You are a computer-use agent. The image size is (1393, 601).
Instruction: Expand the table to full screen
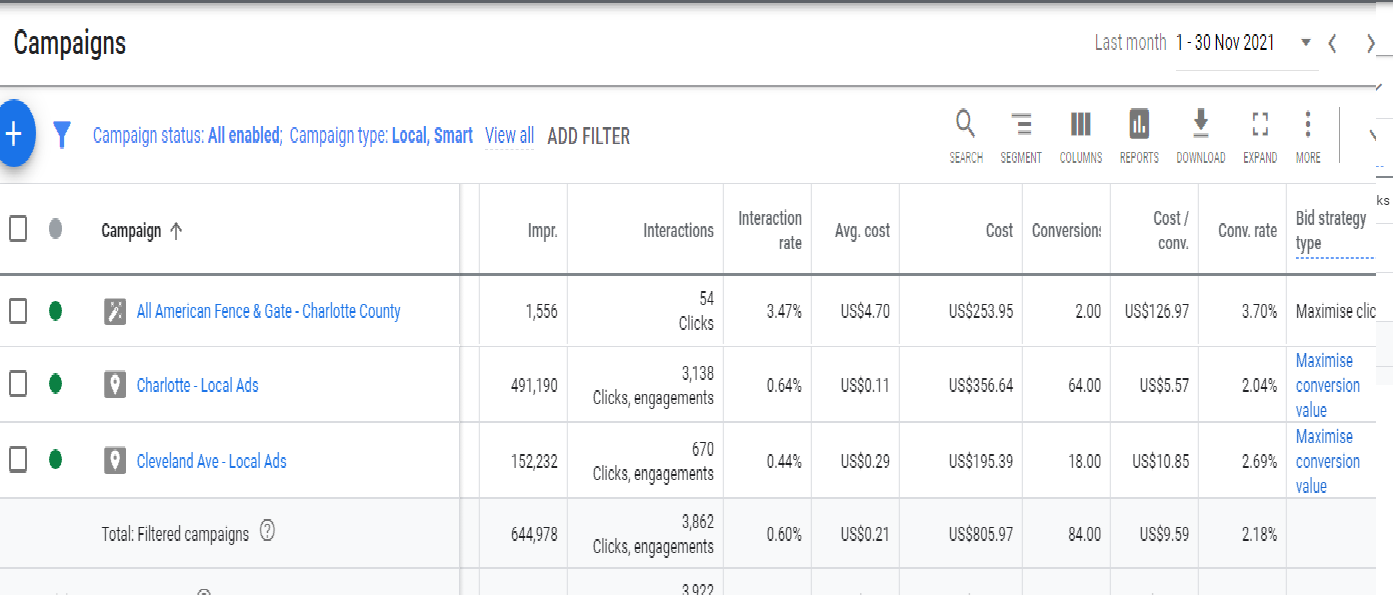tap(1260, 124)
